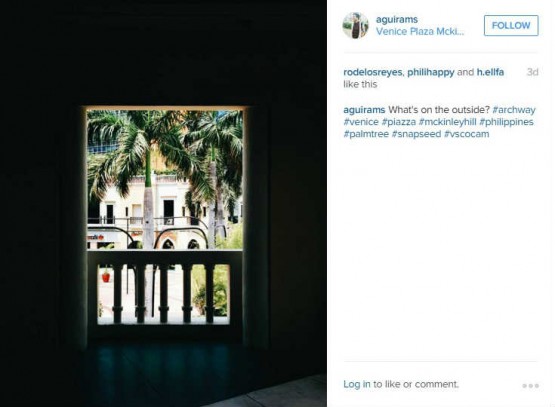
Task: Open the #philippines hashtag
Action: pyautogui.click(x=507, y=122)
